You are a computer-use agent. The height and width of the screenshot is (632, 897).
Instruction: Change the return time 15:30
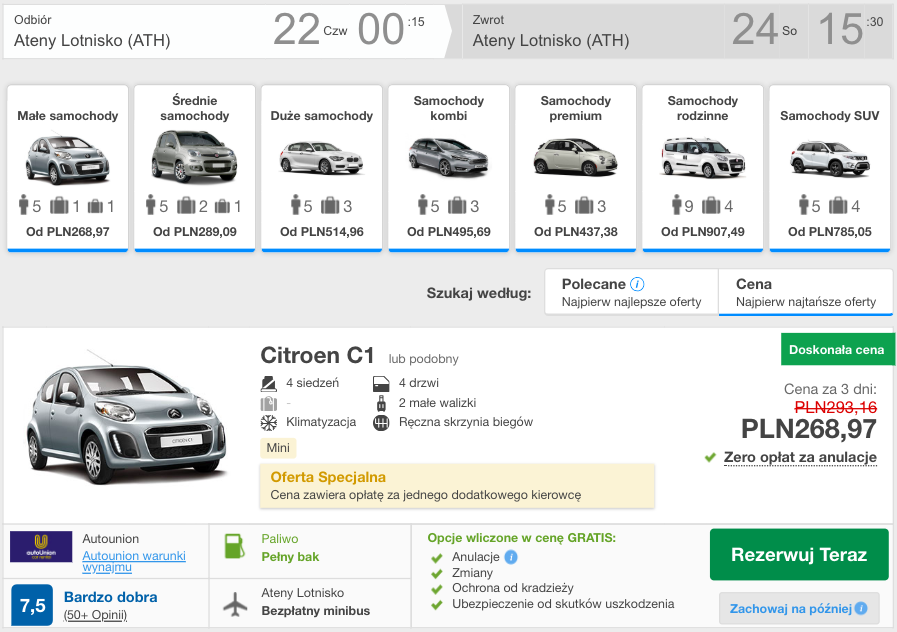[x=850, y=30]
